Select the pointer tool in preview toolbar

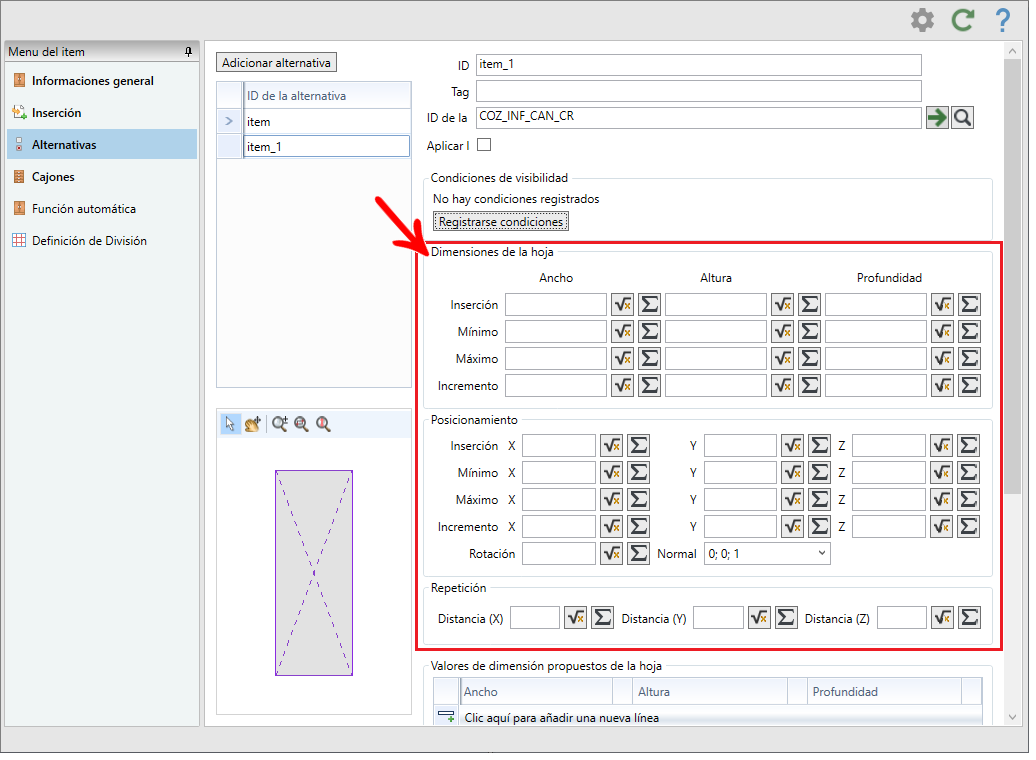(x=230, y=424)
